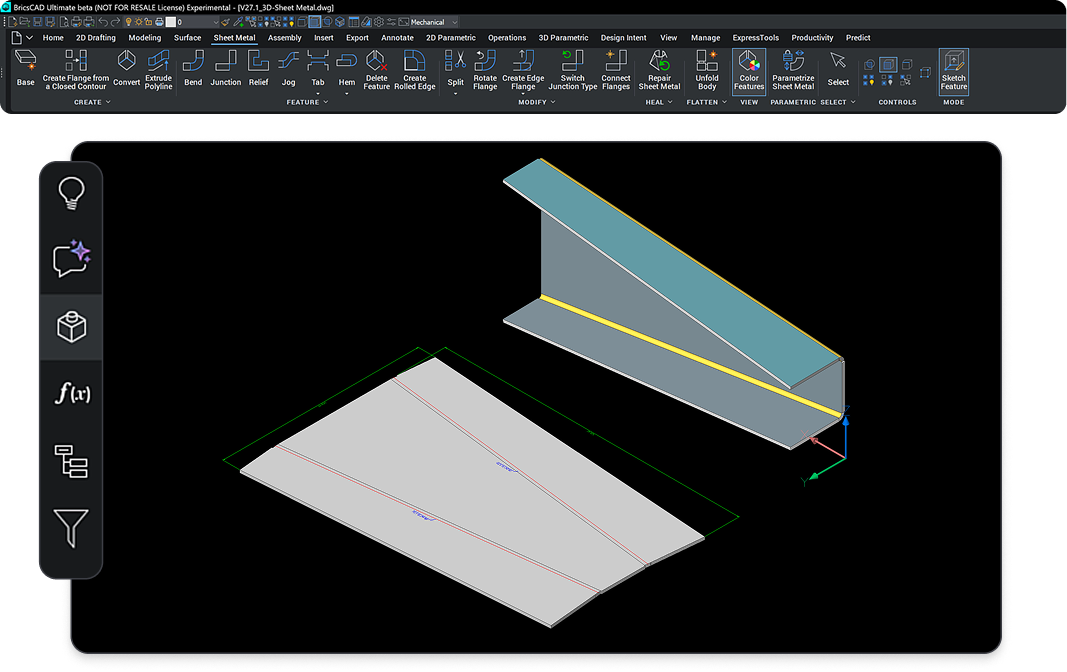The image size is (1067, 672).
Task: Click the gray unfolded flat pattern body
Action: pos(472,491)
